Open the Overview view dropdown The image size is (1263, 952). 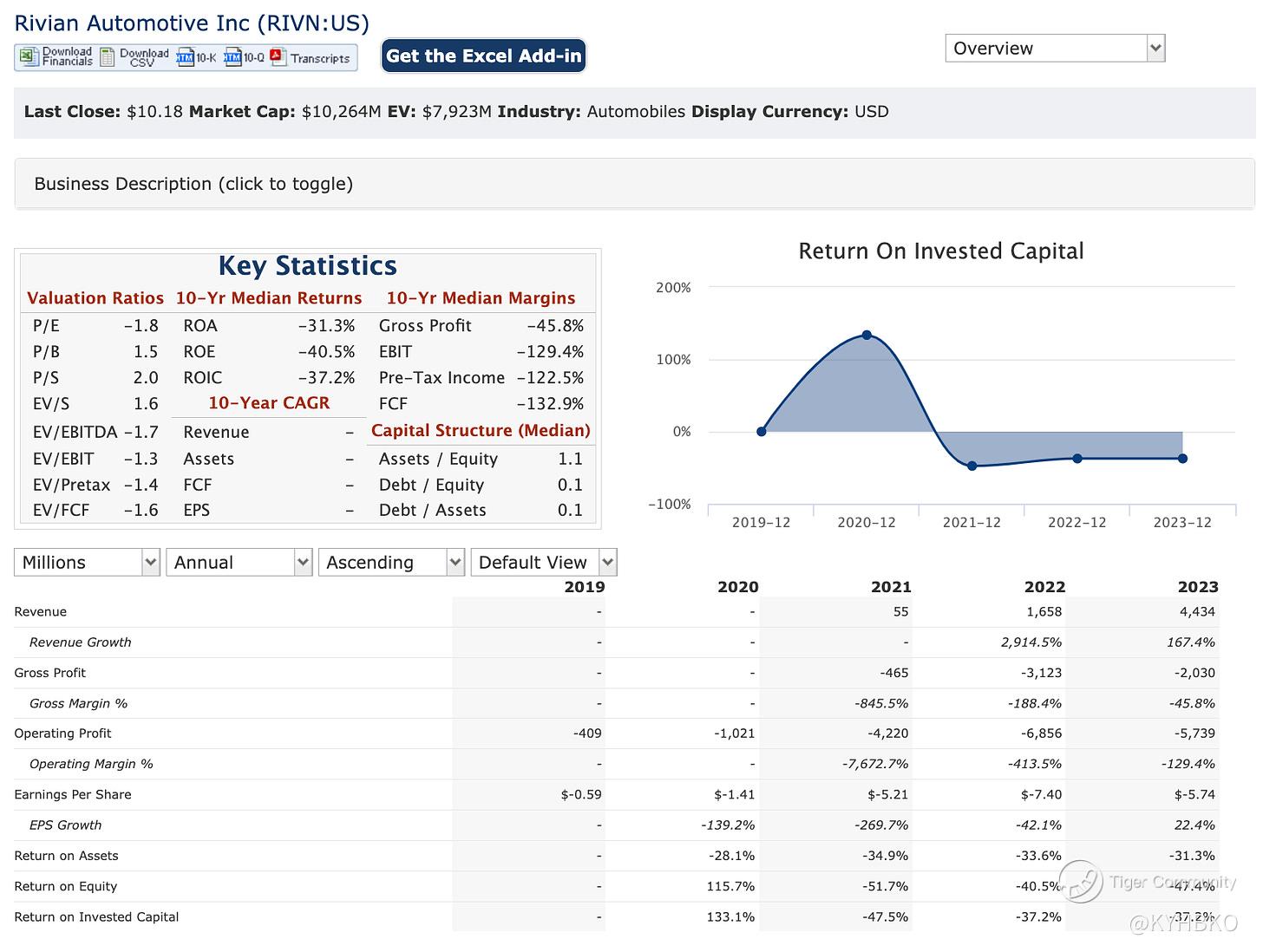coord(1054,49)
